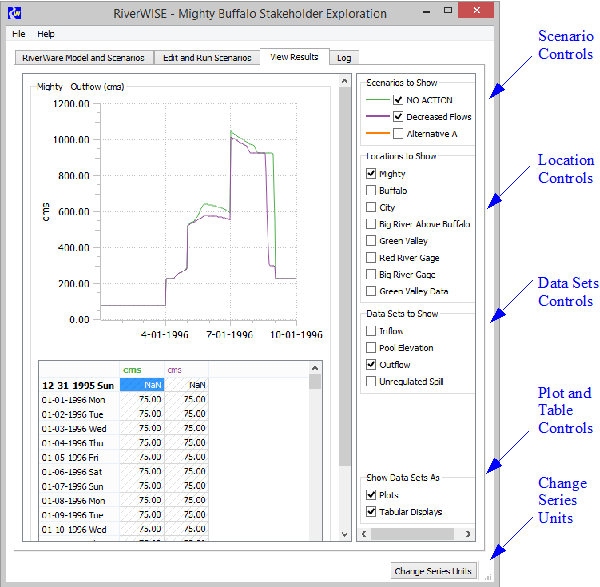This screenshot has height=587, width=600.
Task: Enable the Alternative A scenario checkbox
Action: point(399,134)
